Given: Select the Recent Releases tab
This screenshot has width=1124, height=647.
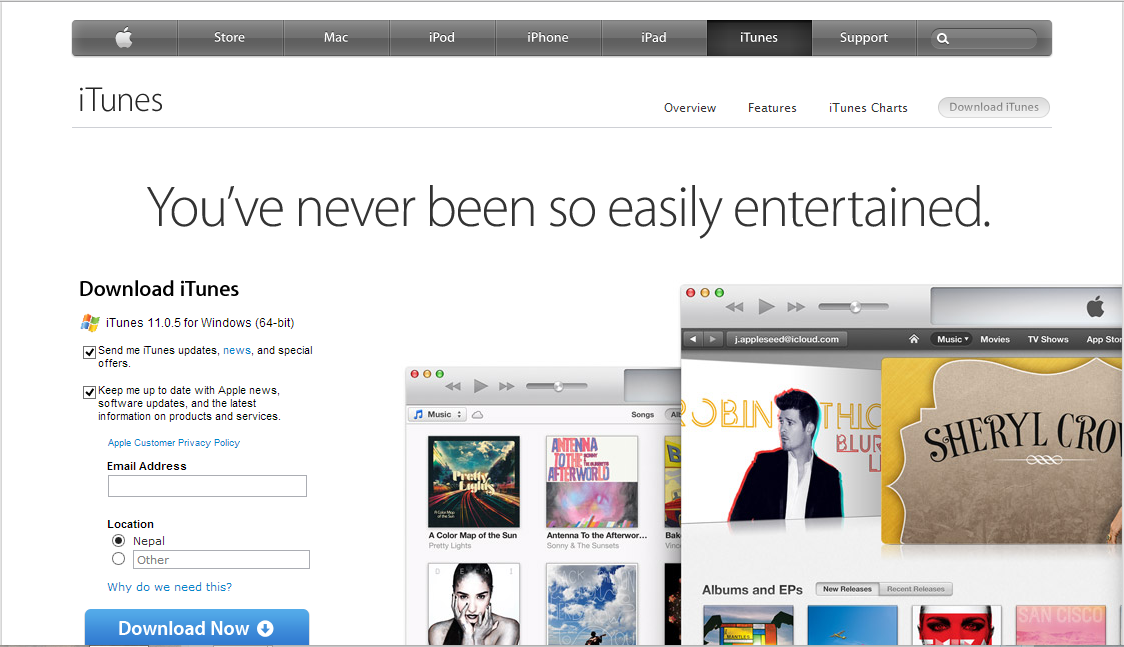Looking at the screenshot, I should (x=915, y=589).
